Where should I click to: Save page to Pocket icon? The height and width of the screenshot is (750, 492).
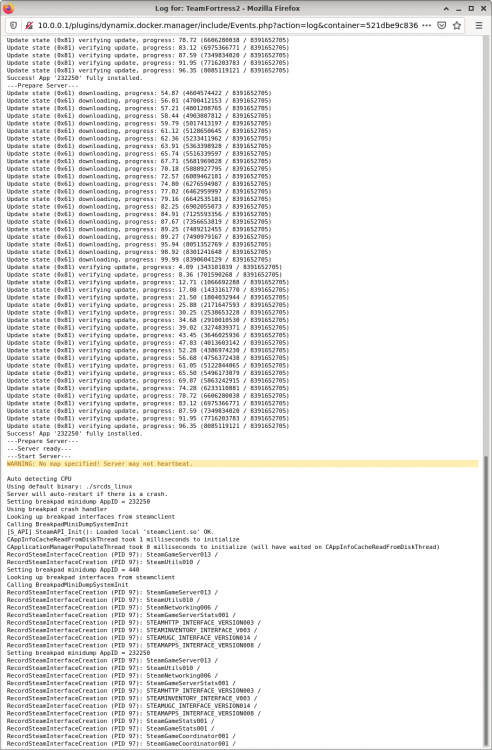[x=442, y=25]
